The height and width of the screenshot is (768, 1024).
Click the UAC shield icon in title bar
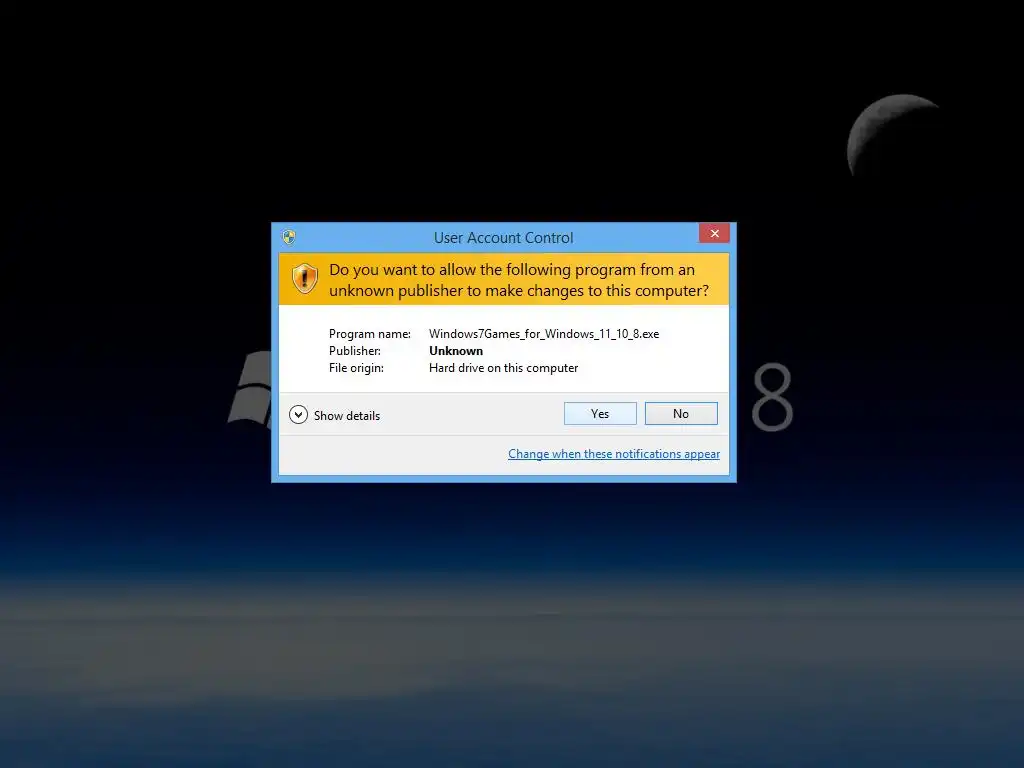pos(289,237)
